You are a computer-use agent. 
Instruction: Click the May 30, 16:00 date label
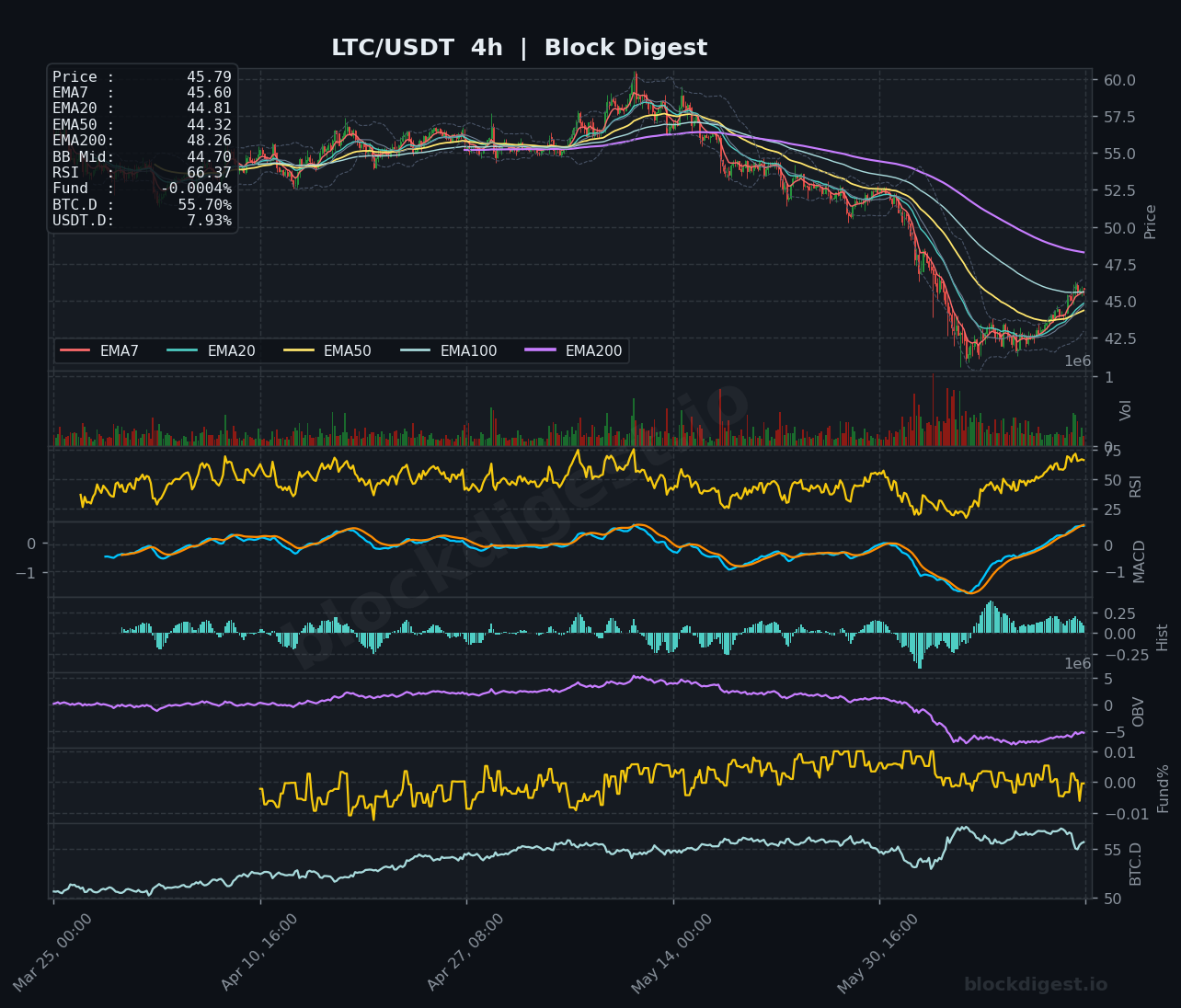click(877, 953)
